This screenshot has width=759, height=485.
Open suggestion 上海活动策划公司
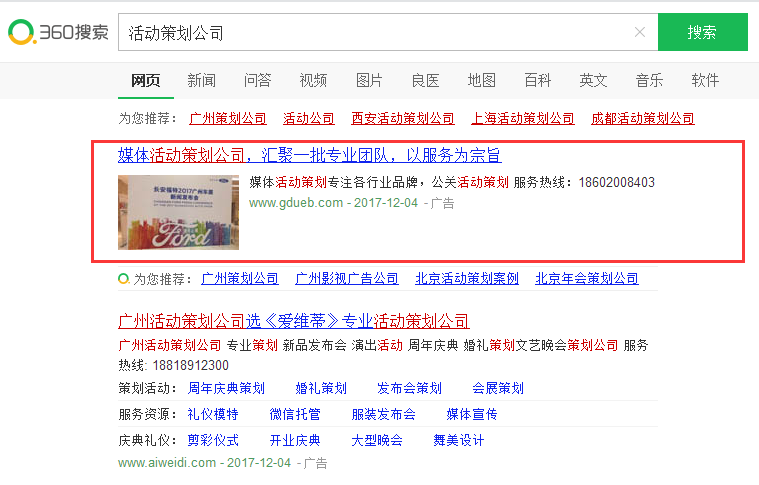pos(523,119)
